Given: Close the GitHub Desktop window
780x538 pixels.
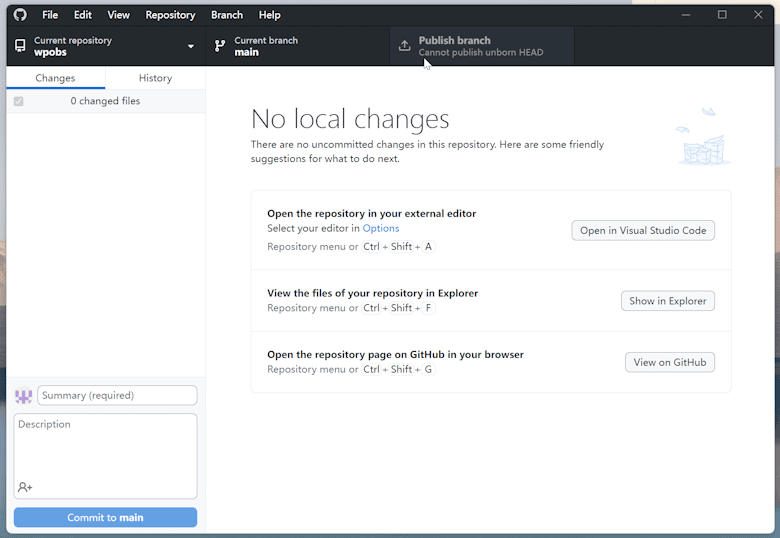Looking at the screenshot, I should (x=758, y=15).
